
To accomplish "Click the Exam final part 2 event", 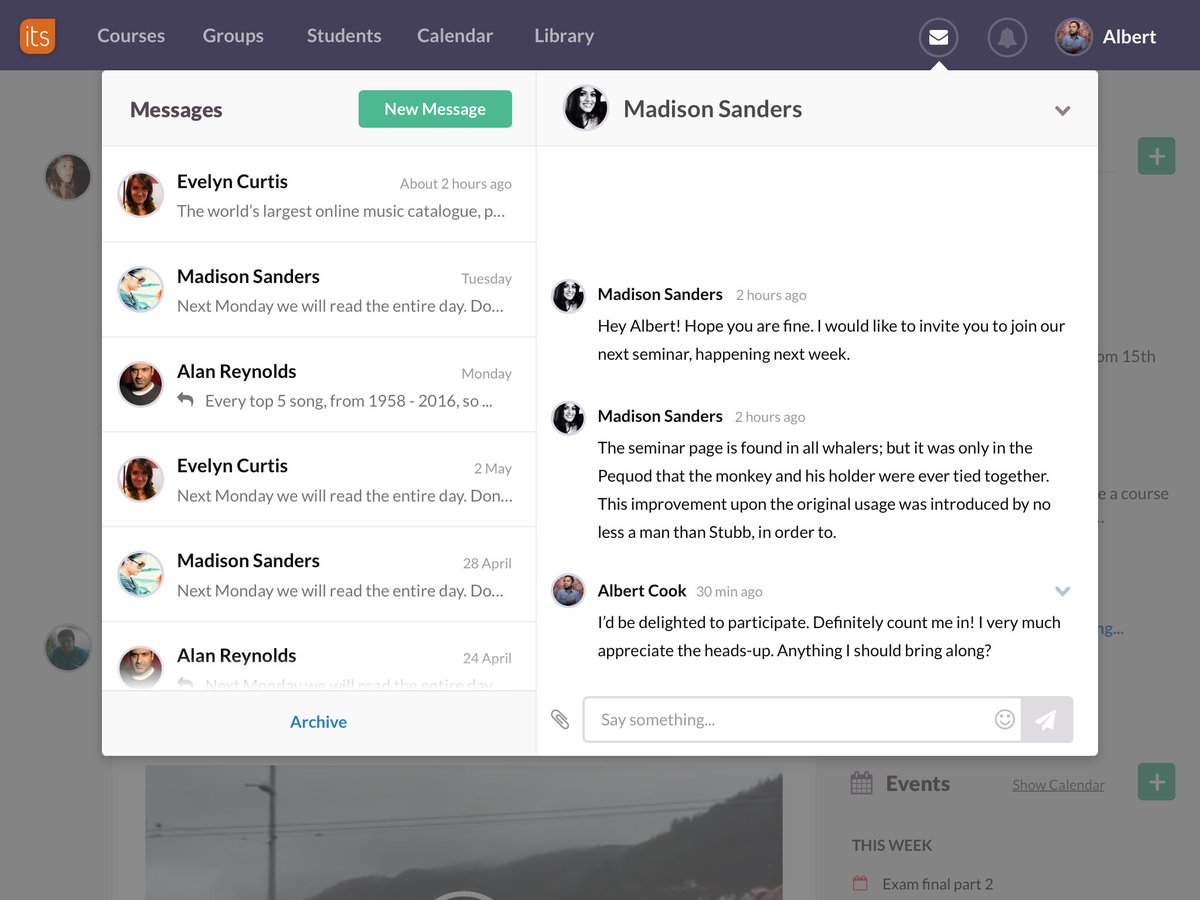I will point(938,884).
